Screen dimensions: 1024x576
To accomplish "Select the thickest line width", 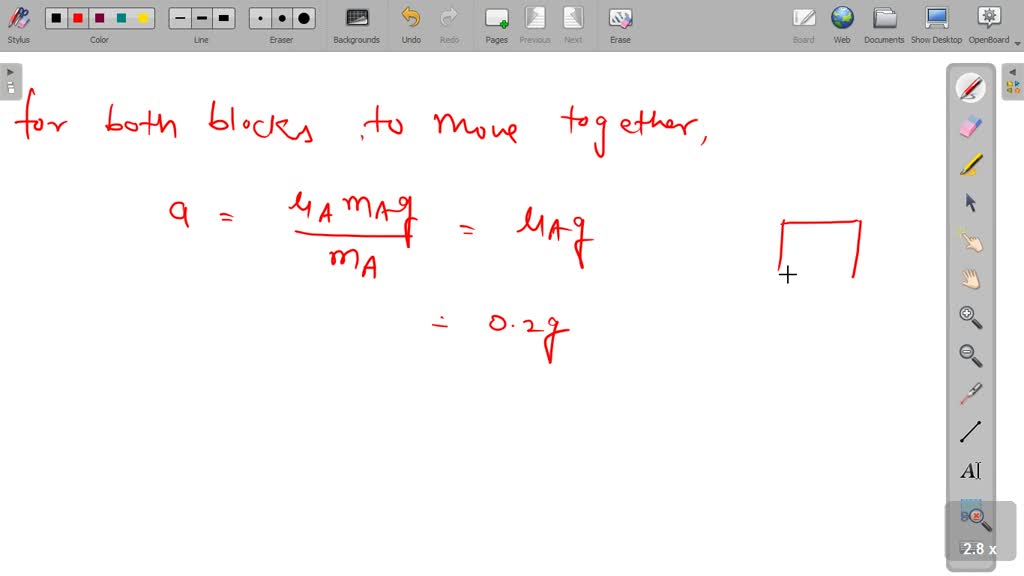I will (x=222, y=17).
